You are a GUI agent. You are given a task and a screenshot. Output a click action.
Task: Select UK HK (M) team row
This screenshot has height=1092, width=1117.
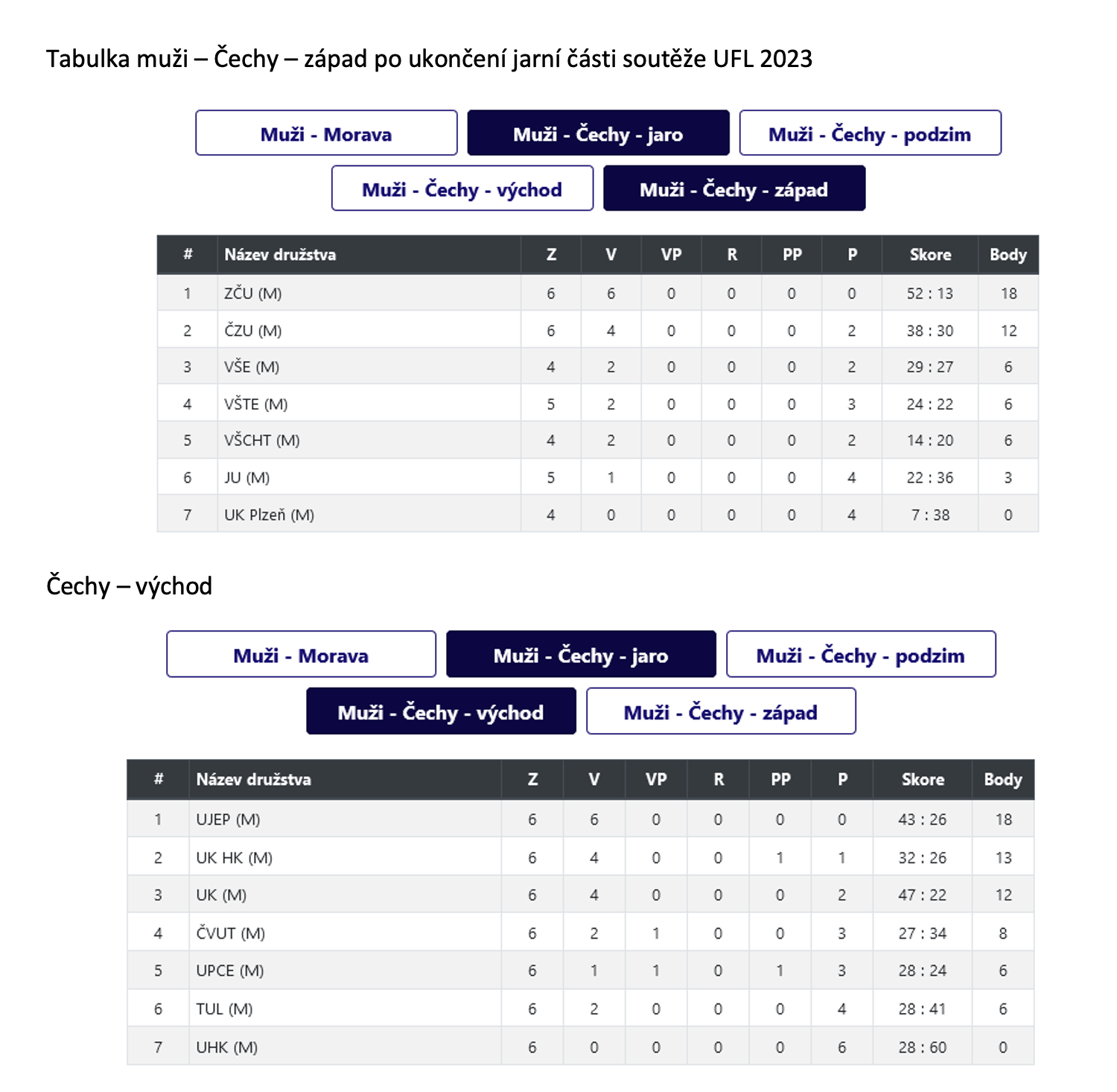pyautogui.click(x=581, y=857)
